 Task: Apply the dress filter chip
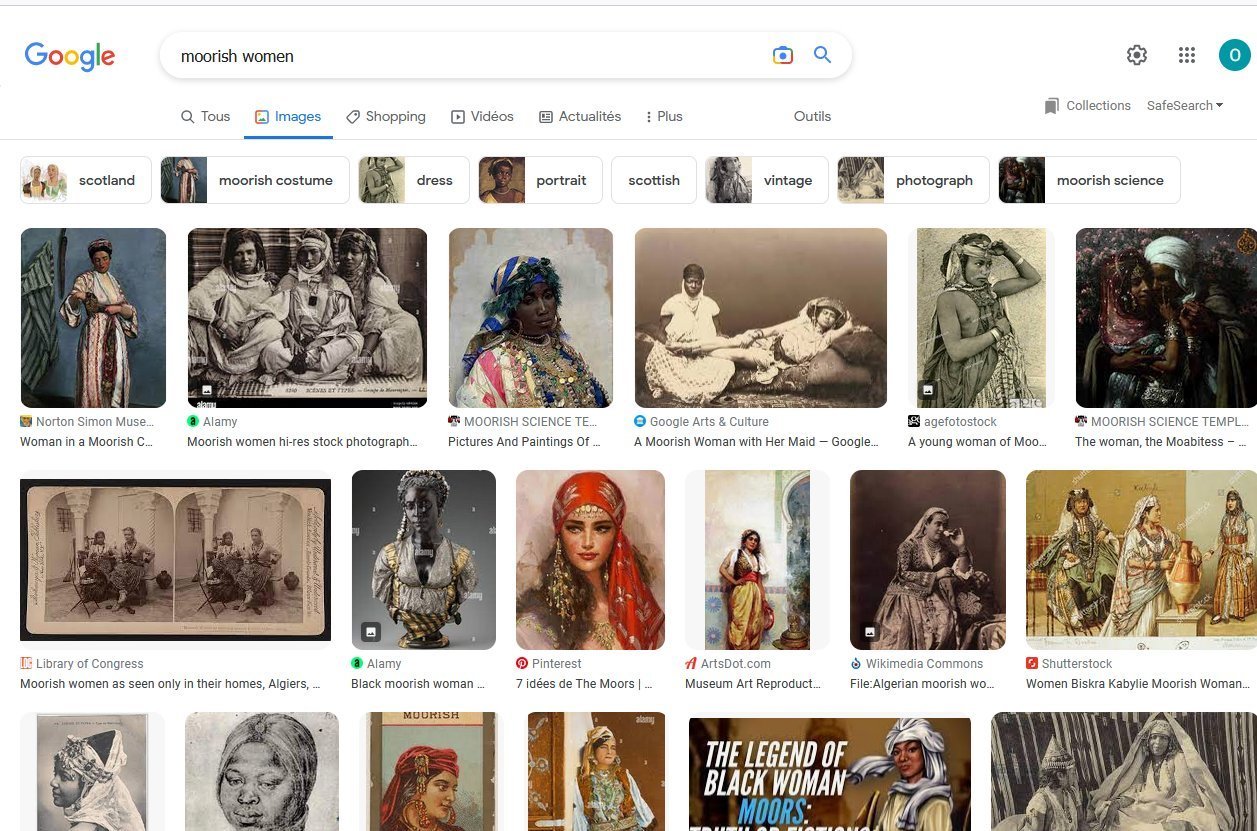click(414, 180)
